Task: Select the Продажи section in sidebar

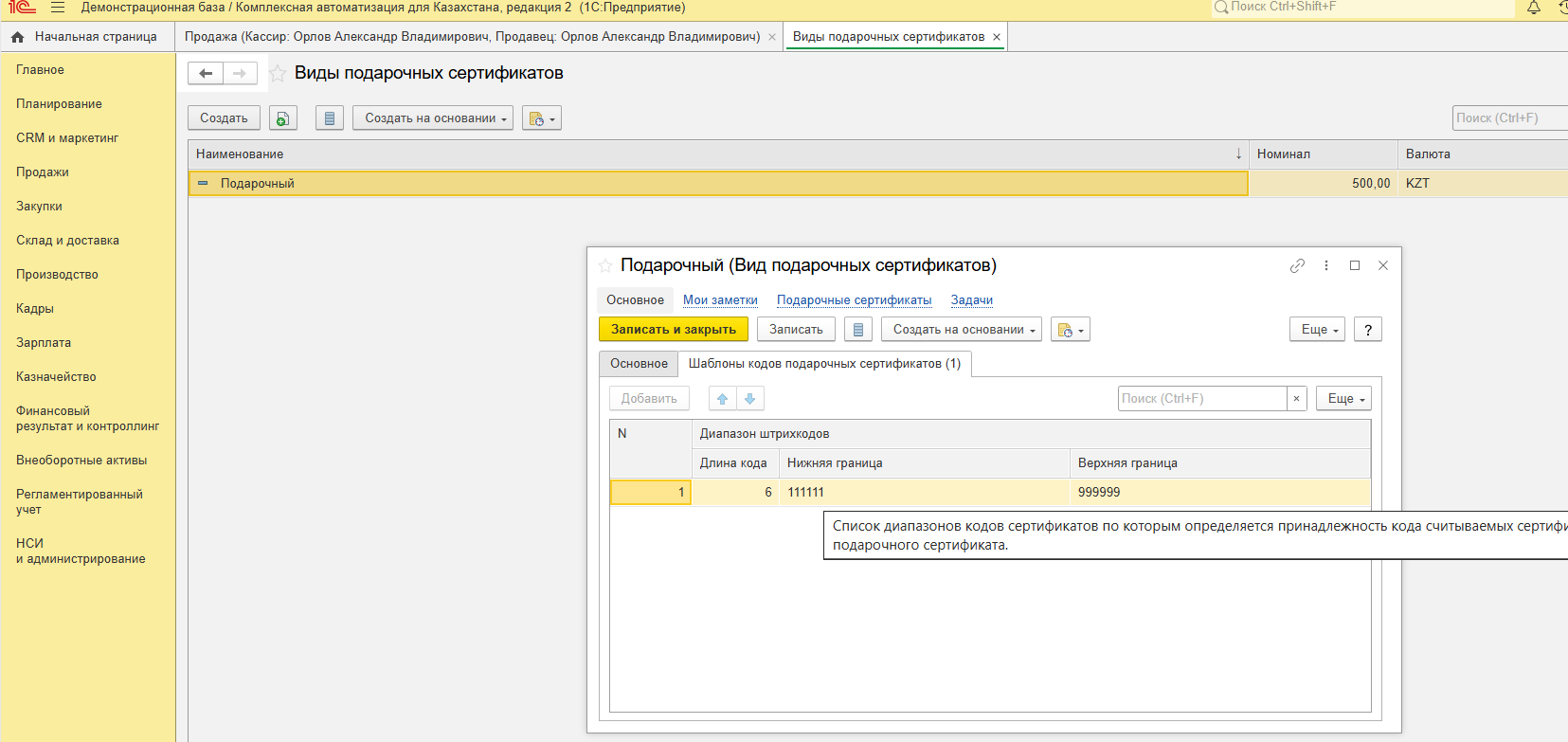Action: click(43, 172)
